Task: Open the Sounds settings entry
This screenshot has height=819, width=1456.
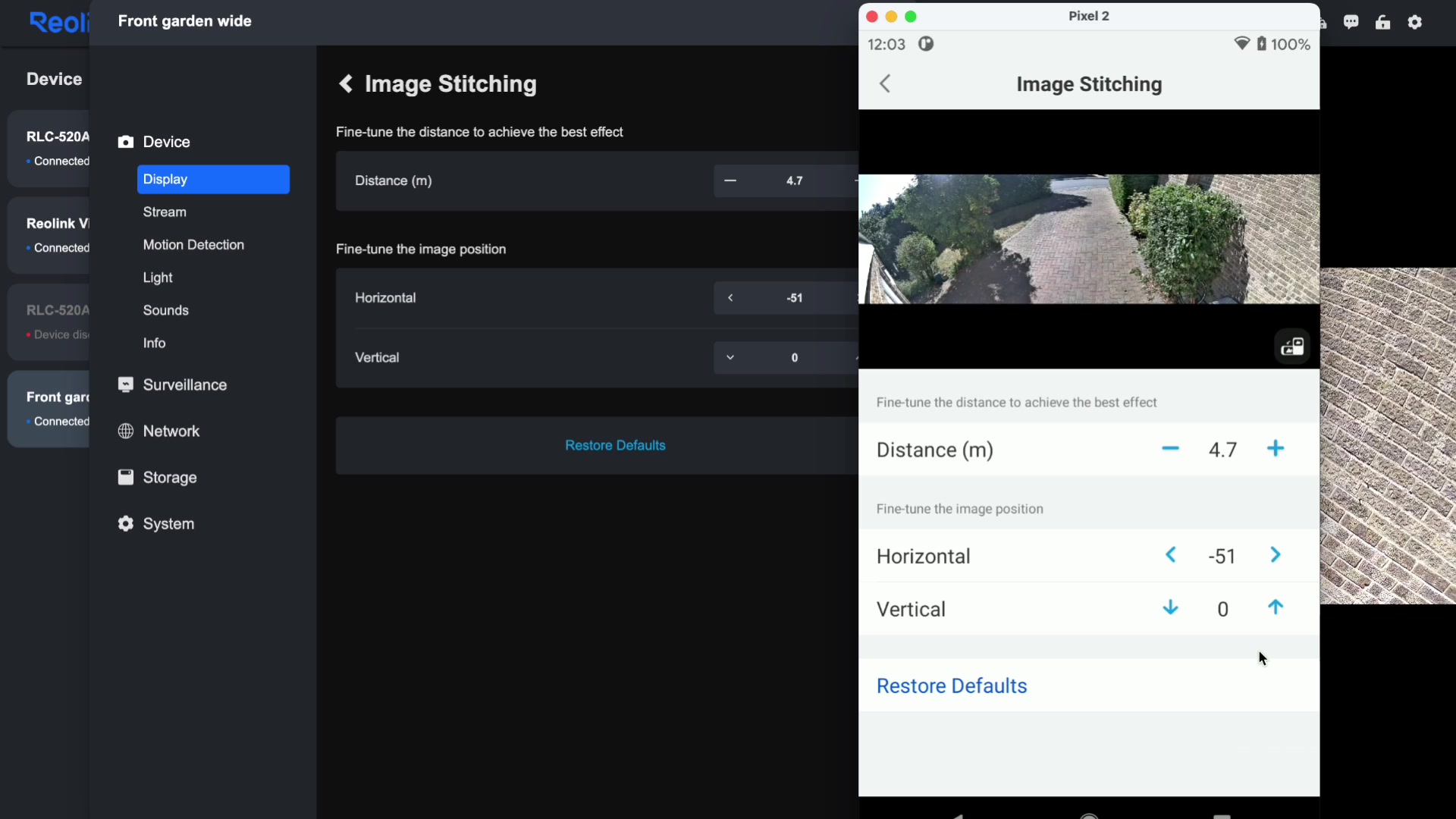Action: 166,310
